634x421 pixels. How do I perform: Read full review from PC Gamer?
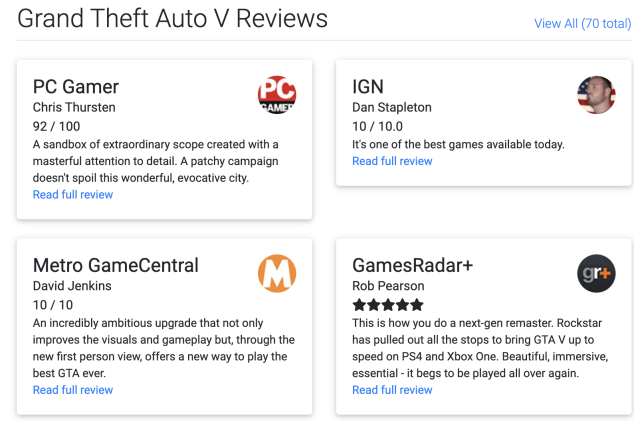pyautogui.click(x=73, y=195)
